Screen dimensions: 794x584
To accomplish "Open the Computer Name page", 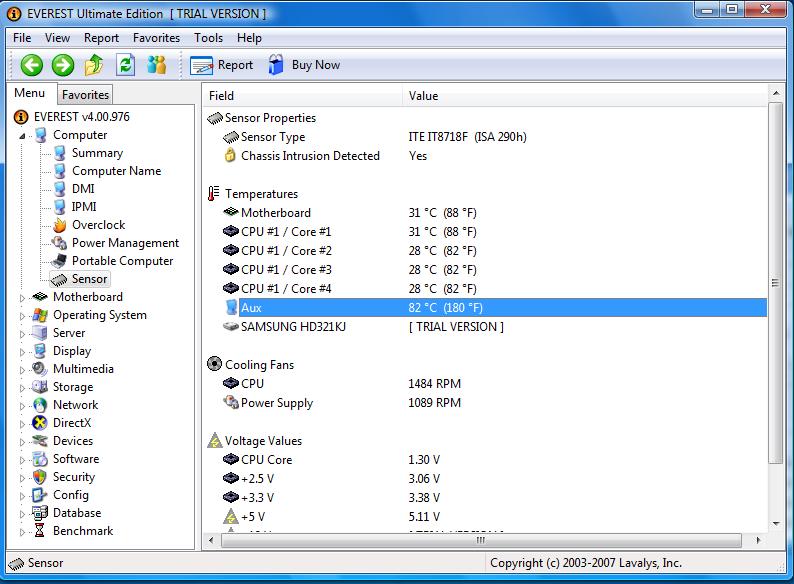I will tap(116, 171).
